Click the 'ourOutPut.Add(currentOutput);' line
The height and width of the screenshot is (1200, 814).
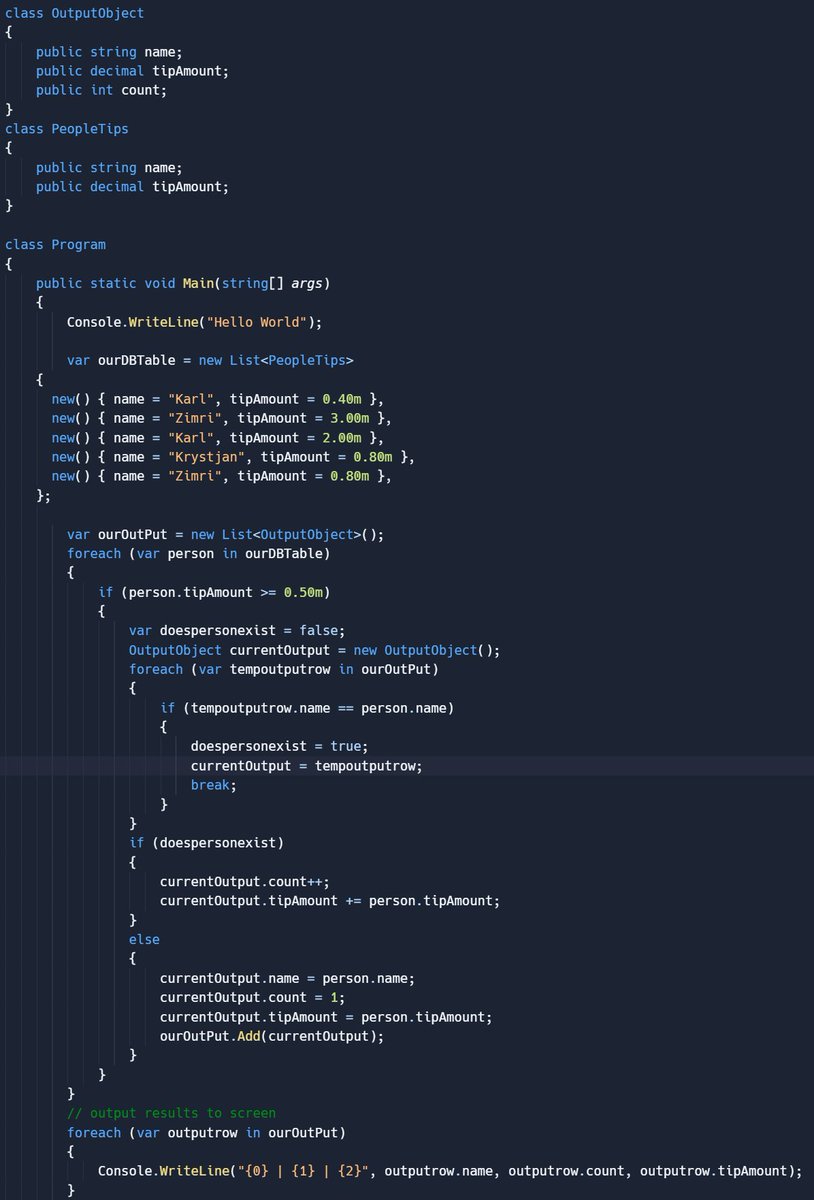(272, 1036)
